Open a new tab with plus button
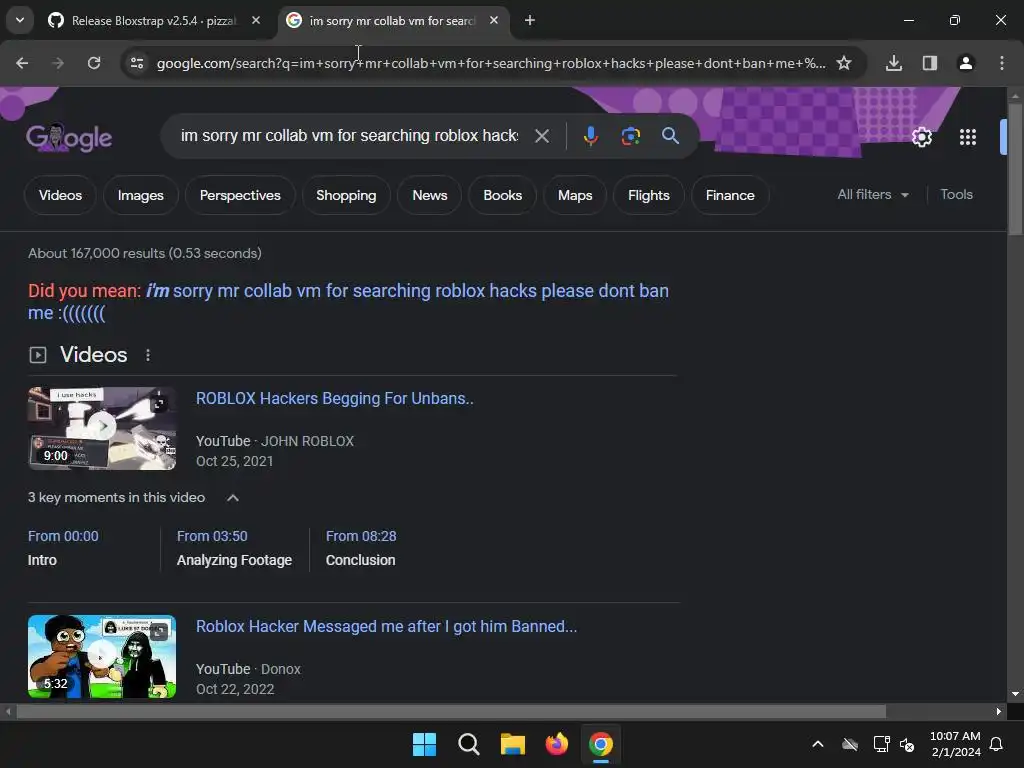Viewport: 1024px width, 768px height. (x=530, y=21)
